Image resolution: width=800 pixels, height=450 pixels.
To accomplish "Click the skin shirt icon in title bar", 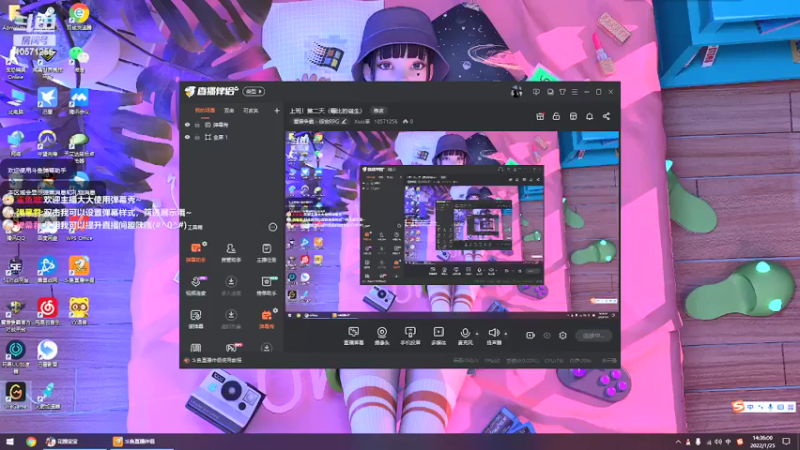I will pos(562,92).
